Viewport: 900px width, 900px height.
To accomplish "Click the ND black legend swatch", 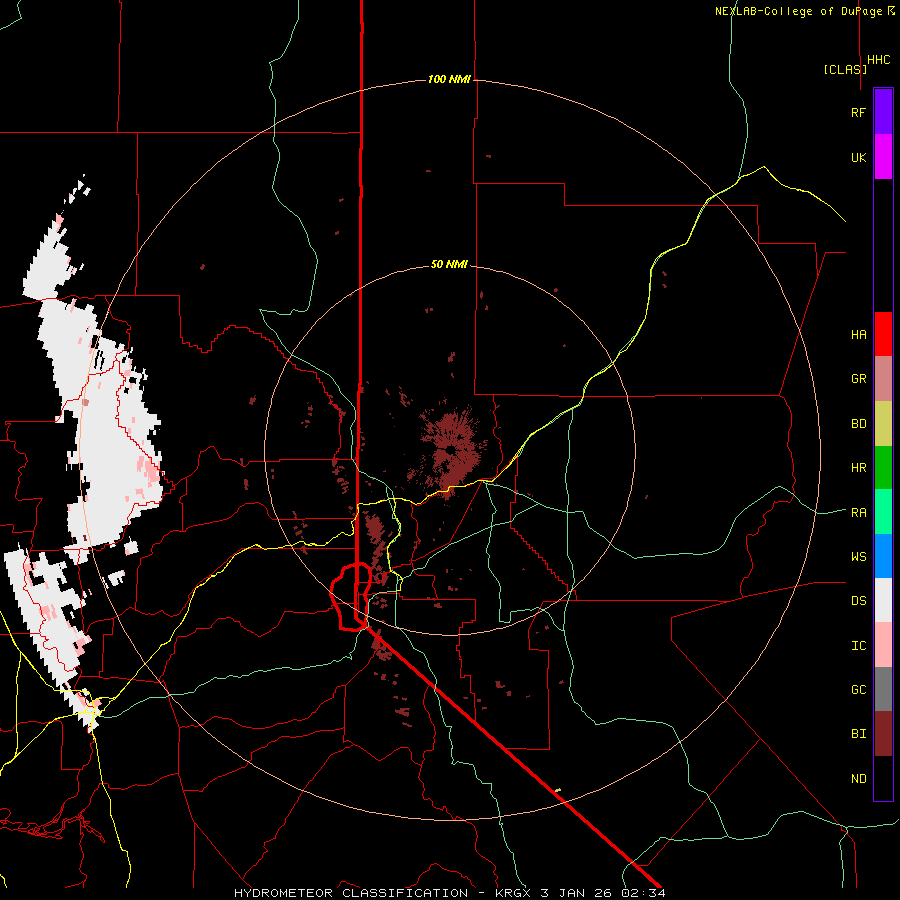I will tap(883, 778).
